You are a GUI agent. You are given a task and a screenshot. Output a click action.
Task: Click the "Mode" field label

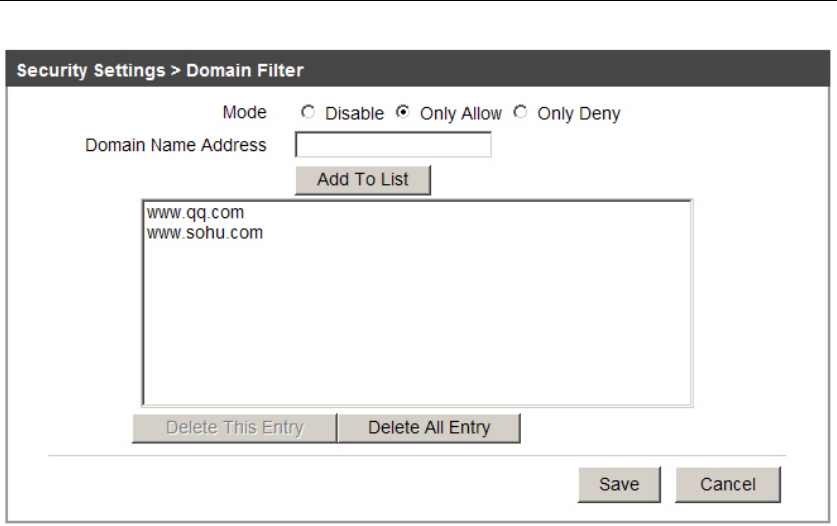[244, 113]
